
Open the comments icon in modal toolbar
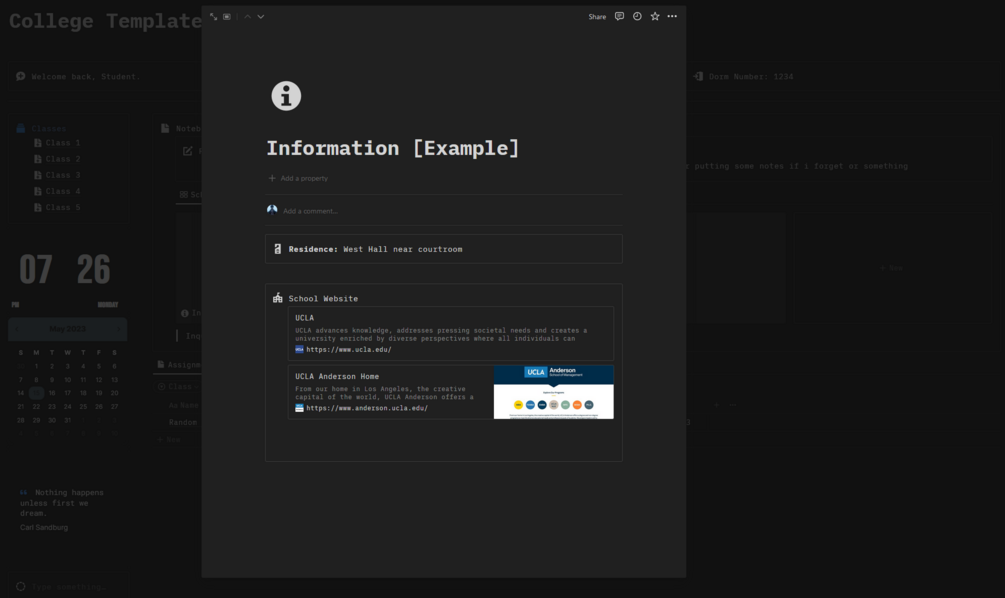619,17
